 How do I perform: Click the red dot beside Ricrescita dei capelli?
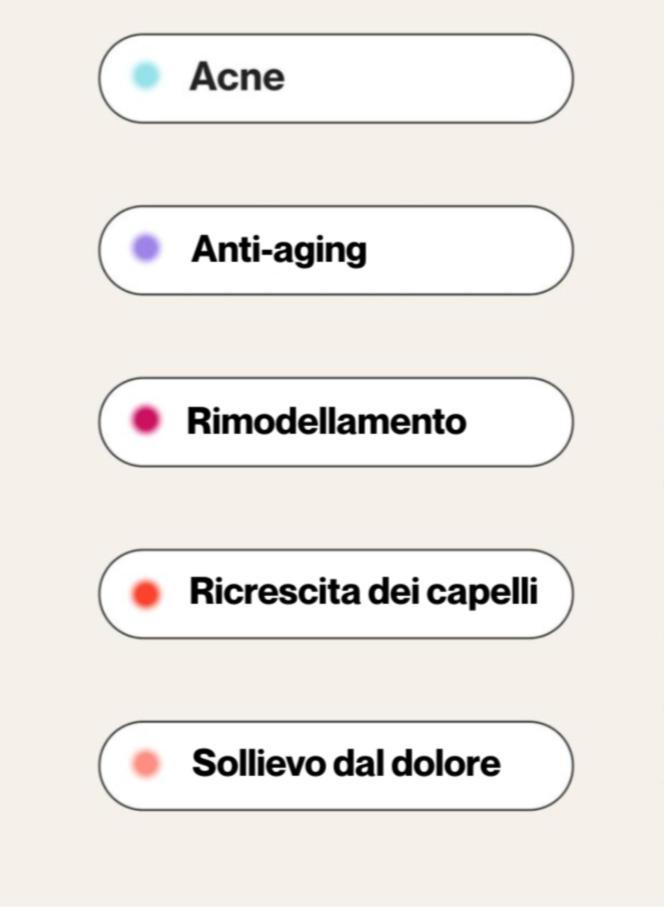click(146, 593)
